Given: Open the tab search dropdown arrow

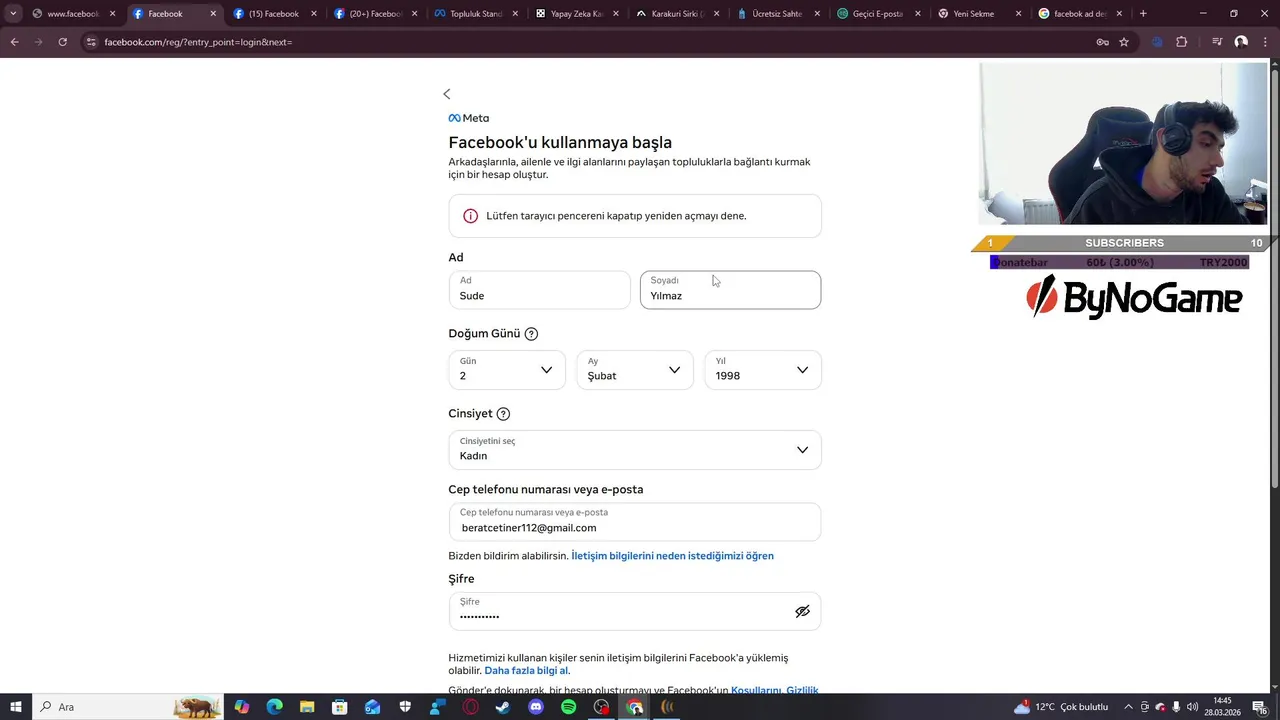Looking at the screenshot, I should [13, 14].
